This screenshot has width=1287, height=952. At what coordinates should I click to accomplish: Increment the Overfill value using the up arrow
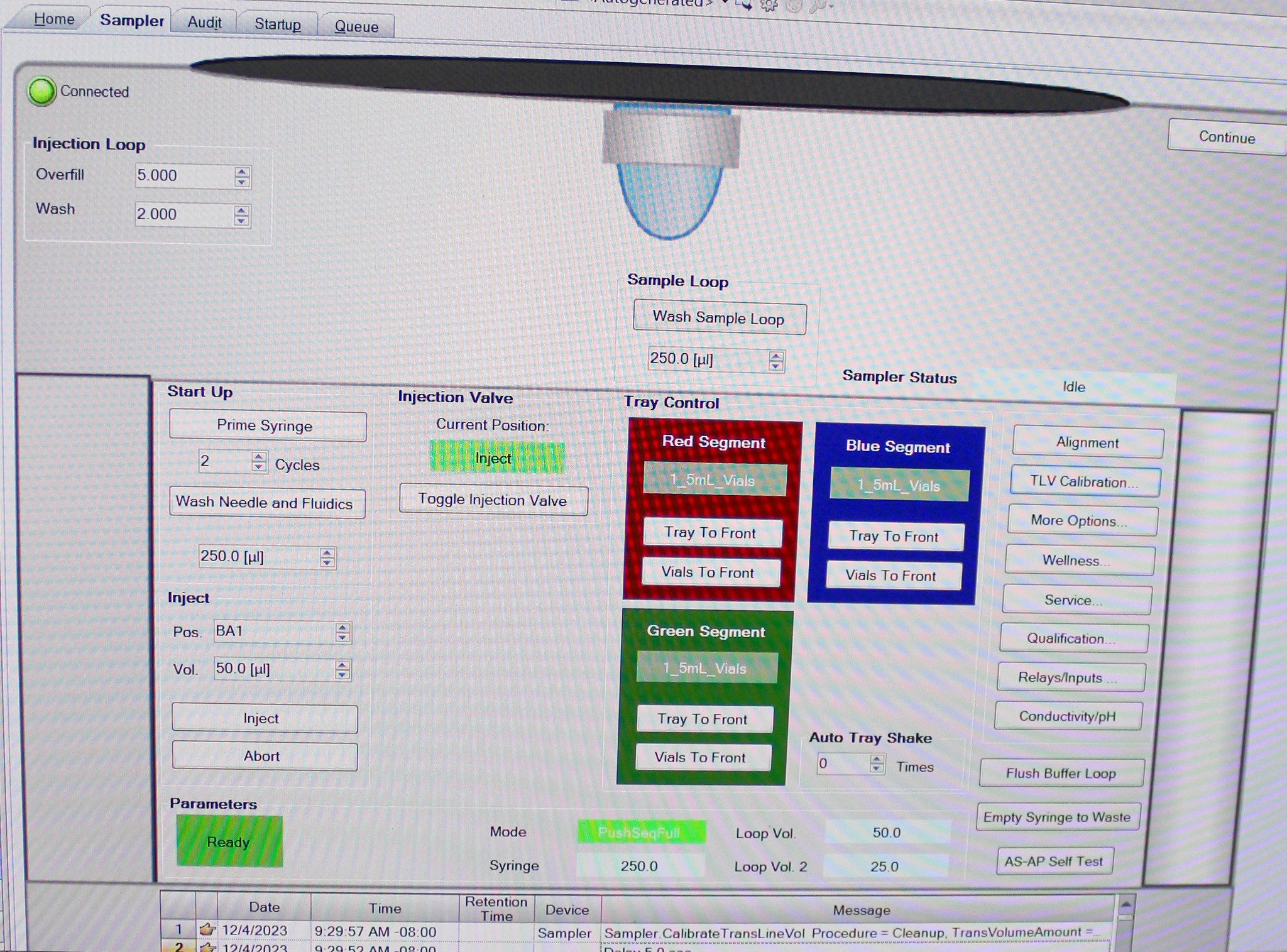pos(241,171)
